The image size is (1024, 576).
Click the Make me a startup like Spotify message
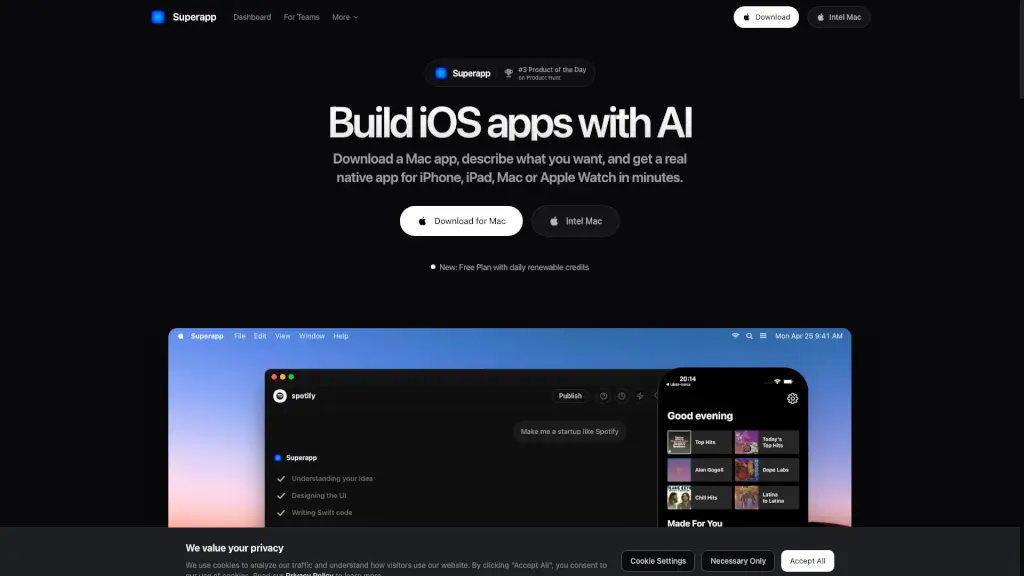tap(569, 432)
